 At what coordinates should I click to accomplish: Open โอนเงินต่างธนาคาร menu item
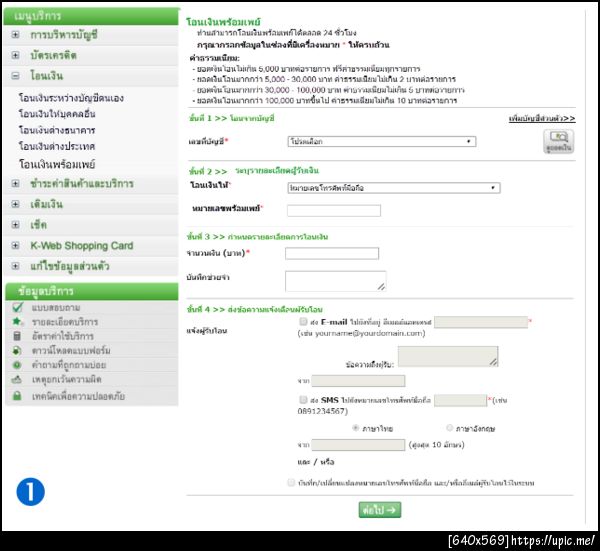[x=57, y=130]
